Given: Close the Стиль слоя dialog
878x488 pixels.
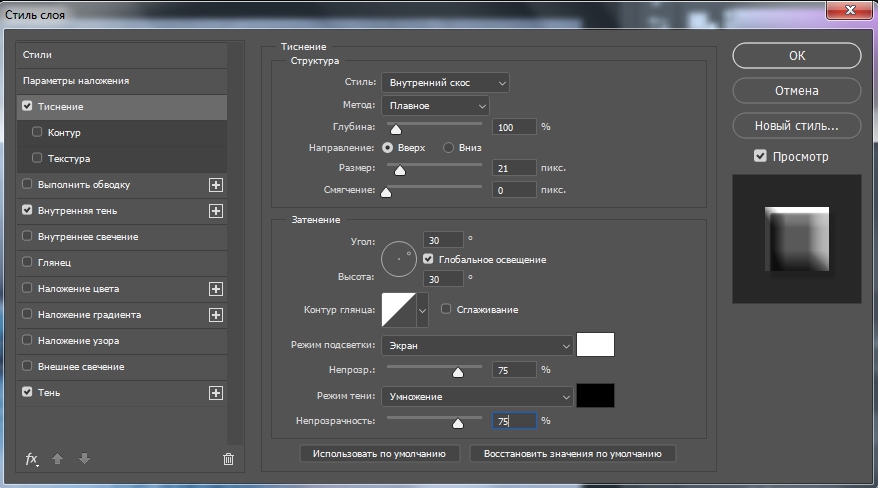Looking at the screenshot, I should click(849, 10).
